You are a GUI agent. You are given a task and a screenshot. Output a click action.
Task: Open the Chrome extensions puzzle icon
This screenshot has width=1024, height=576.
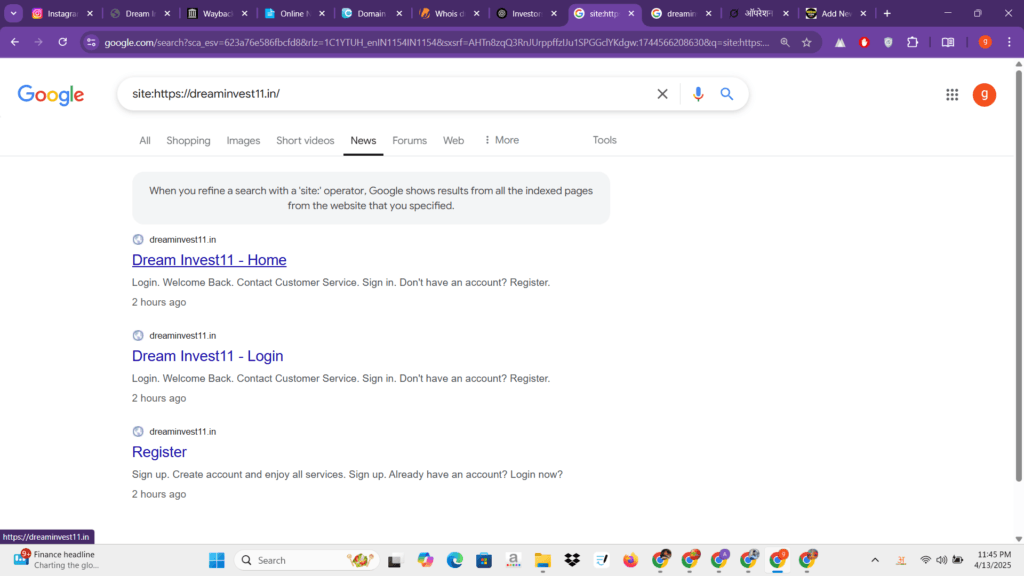coord(912,42)
